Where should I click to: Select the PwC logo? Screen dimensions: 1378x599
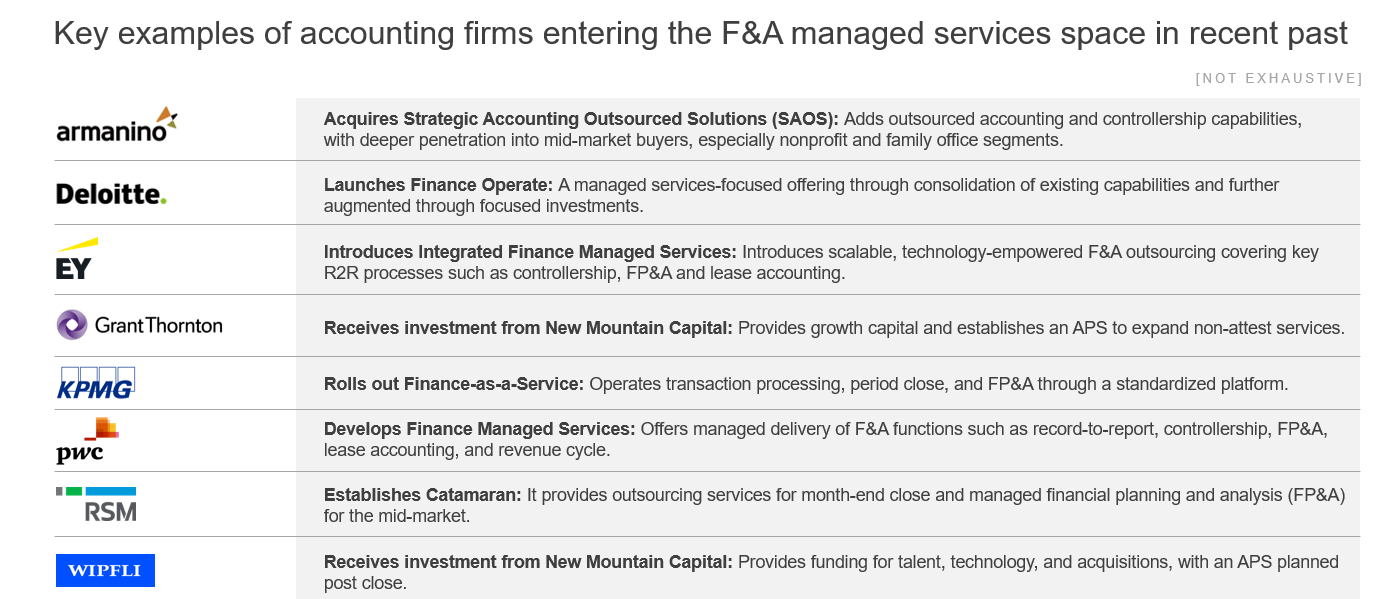87,441
